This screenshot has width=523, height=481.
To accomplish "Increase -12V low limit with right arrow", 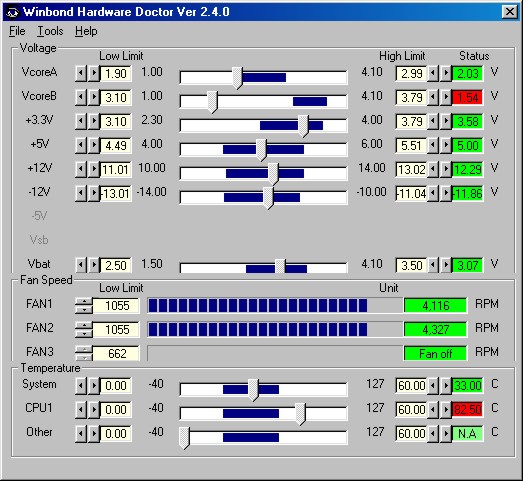I will point(94,193).
